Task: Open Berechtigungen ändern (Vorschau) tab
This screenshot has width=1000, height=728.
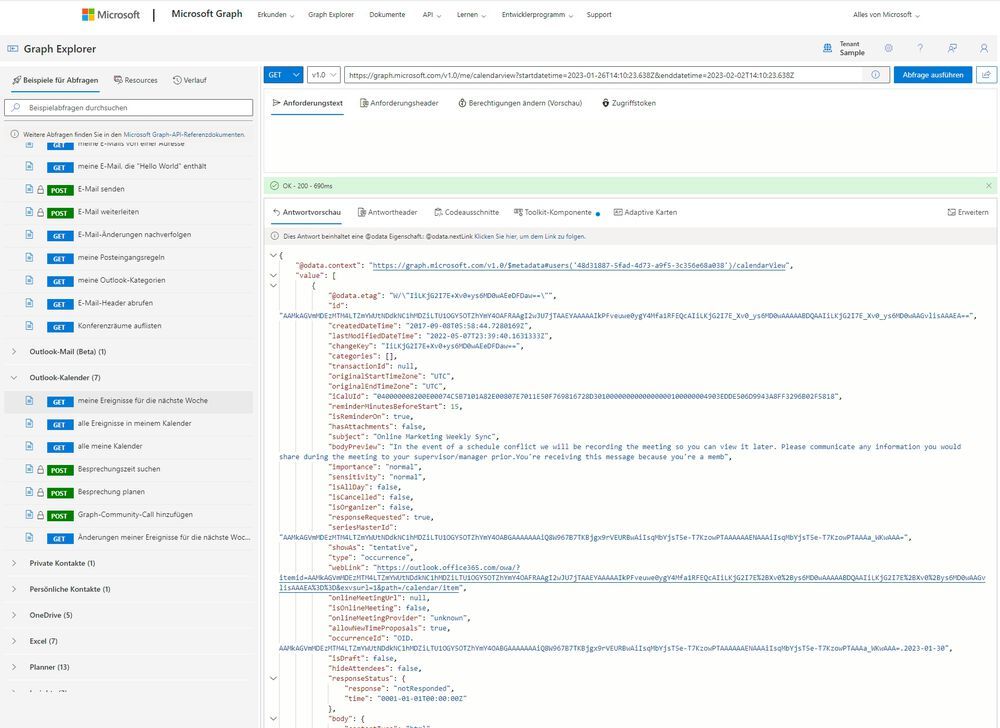Action: pos(520,103)
